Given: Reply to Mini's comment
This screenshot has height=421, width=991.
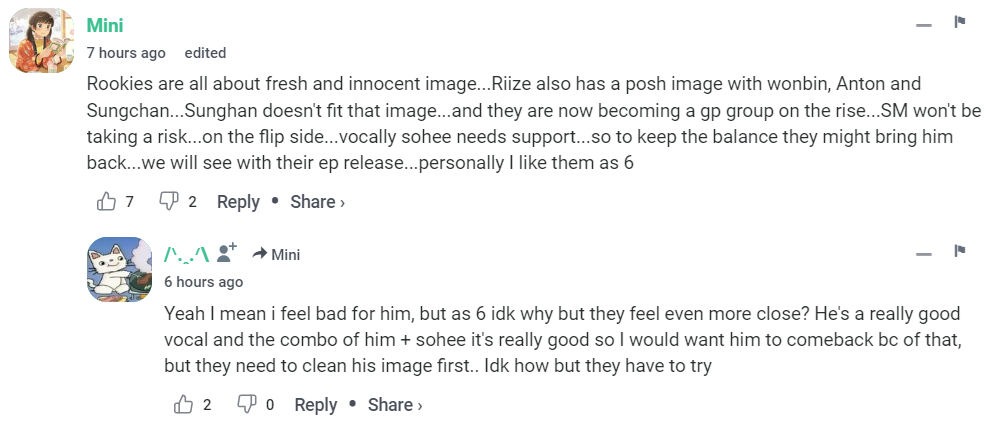Looking at the screenshot, I should [x=238, y=202].
